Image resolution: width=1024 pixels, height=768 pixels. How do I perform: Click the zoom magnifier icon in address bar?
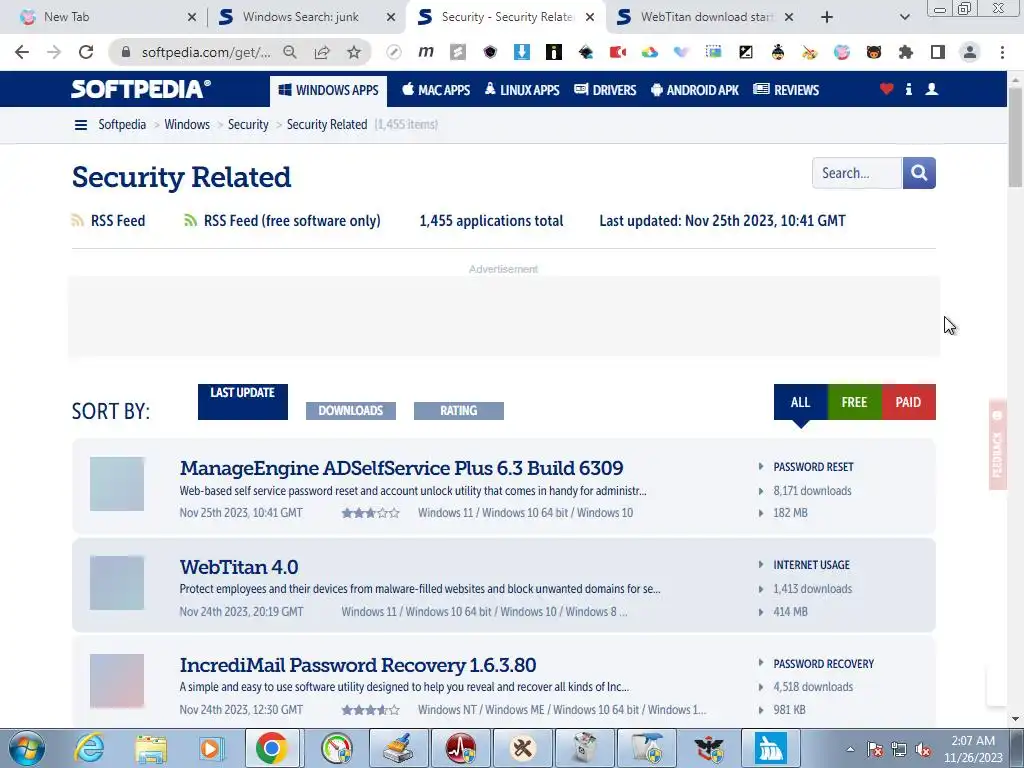click(290, 52)
